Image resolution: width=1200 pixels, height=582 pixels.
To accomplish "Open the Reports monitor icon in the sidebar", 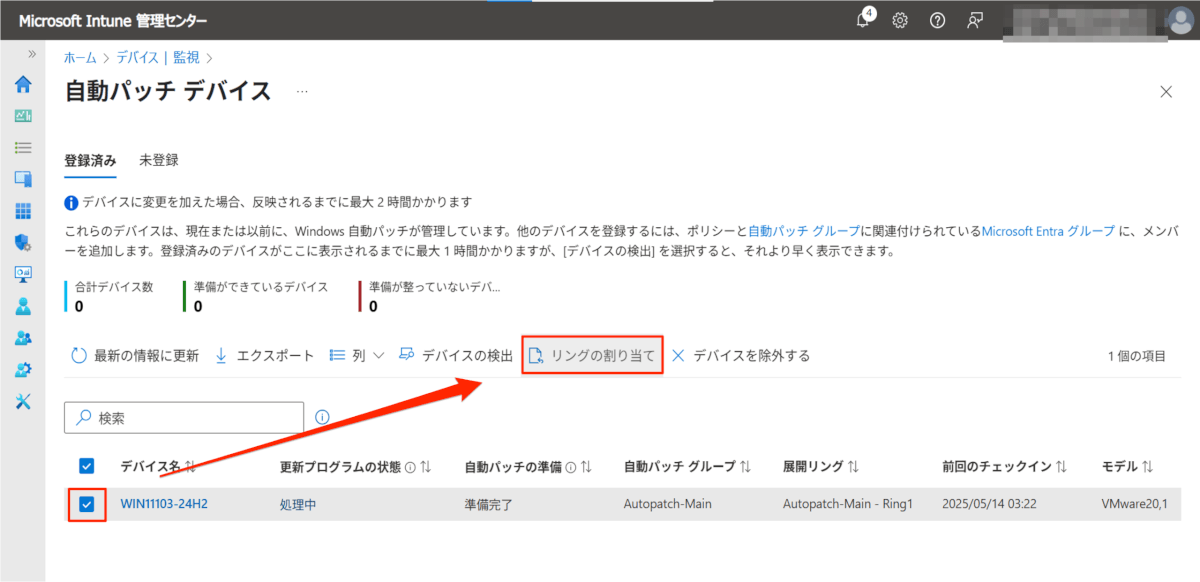I will tap(23, 274).
